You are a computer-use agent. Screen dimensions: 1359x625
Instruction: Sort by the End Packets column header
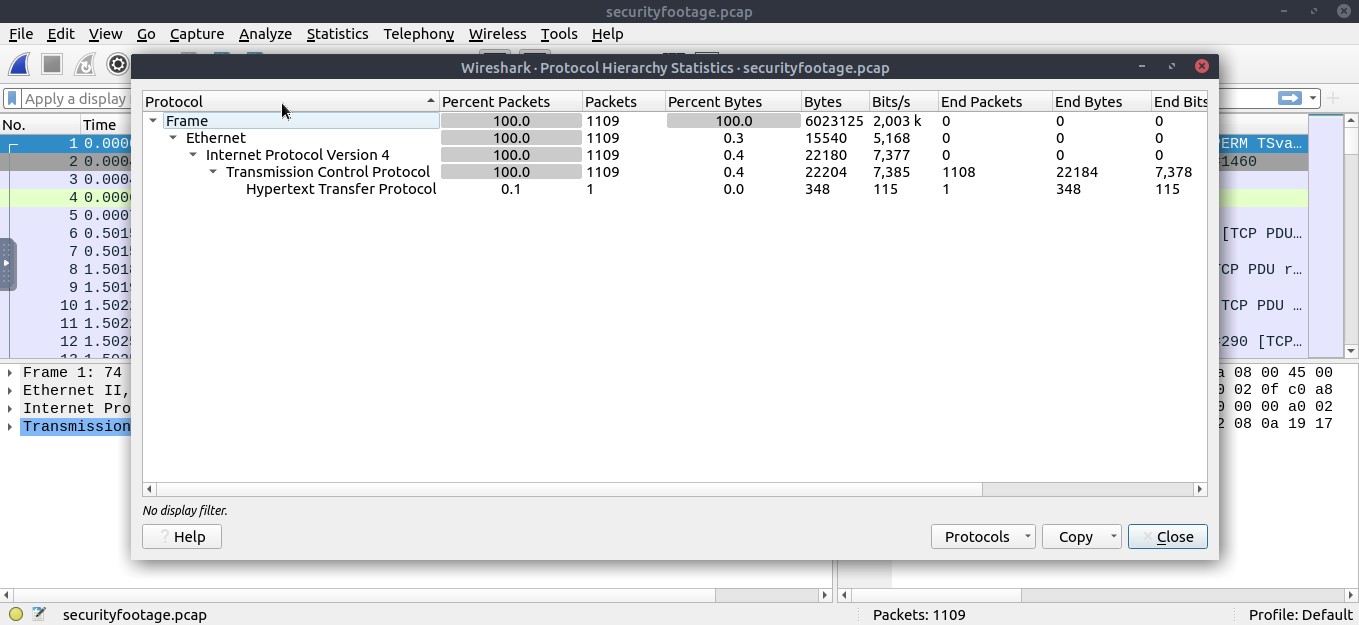click(995, 102)
